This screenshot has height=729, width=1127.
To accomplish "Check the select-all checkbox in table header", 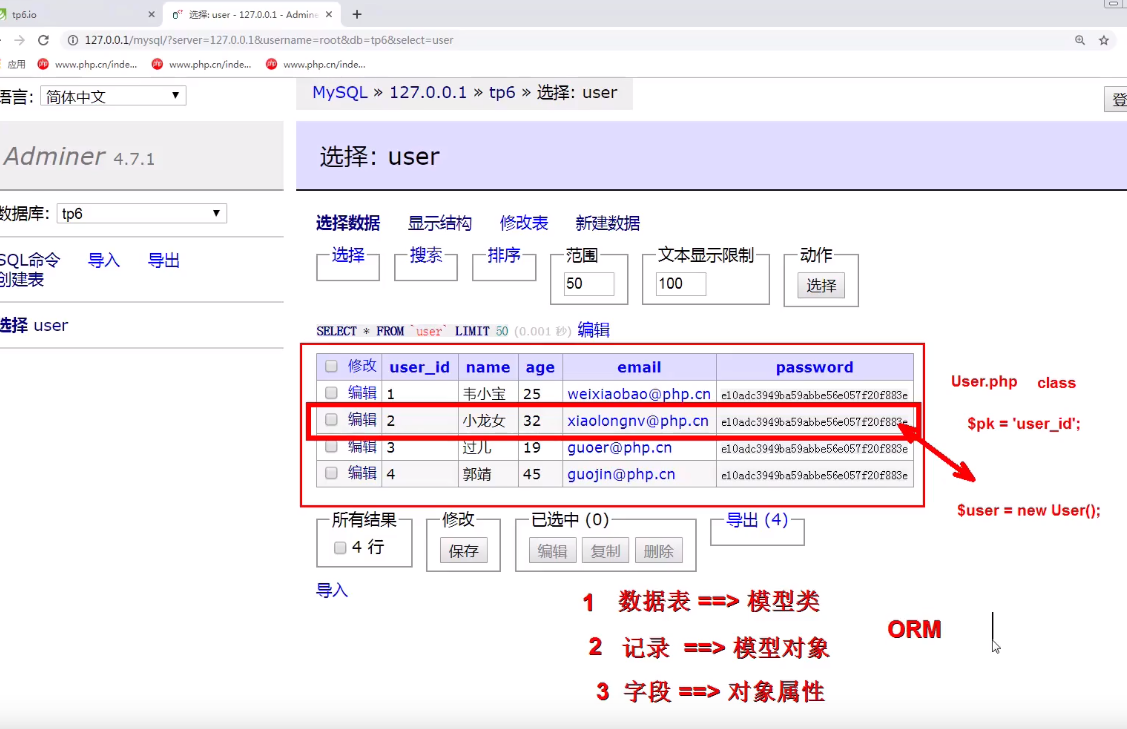I will 330,366.
